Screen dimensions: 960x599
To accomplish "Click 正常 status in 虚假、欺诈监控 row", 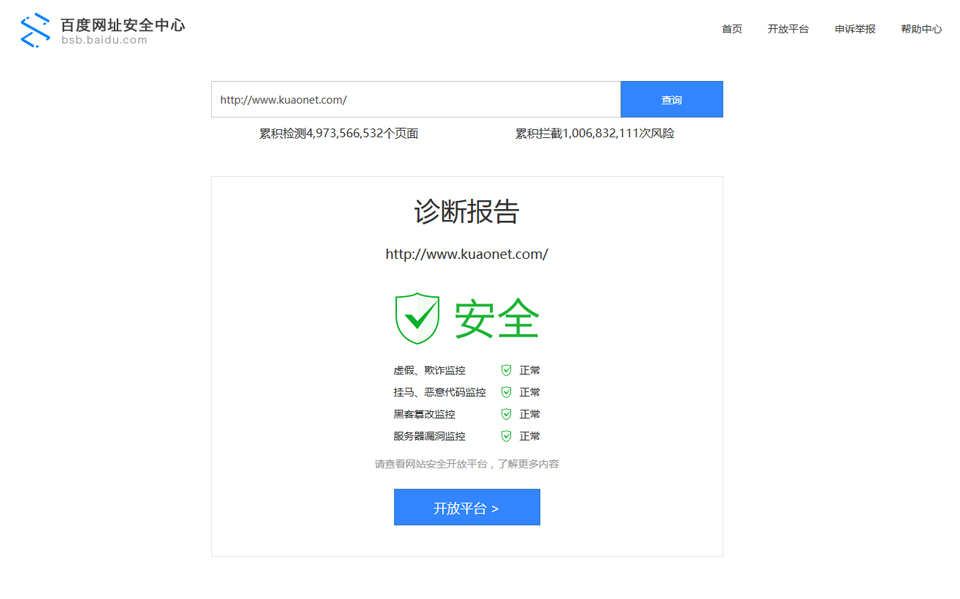I will 530,370.
